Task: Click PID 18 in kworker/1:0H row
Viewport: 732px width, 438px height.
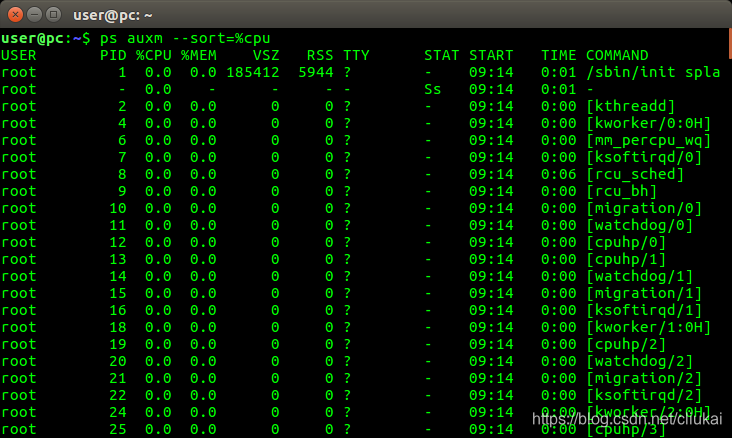Action: pos(118,327)
